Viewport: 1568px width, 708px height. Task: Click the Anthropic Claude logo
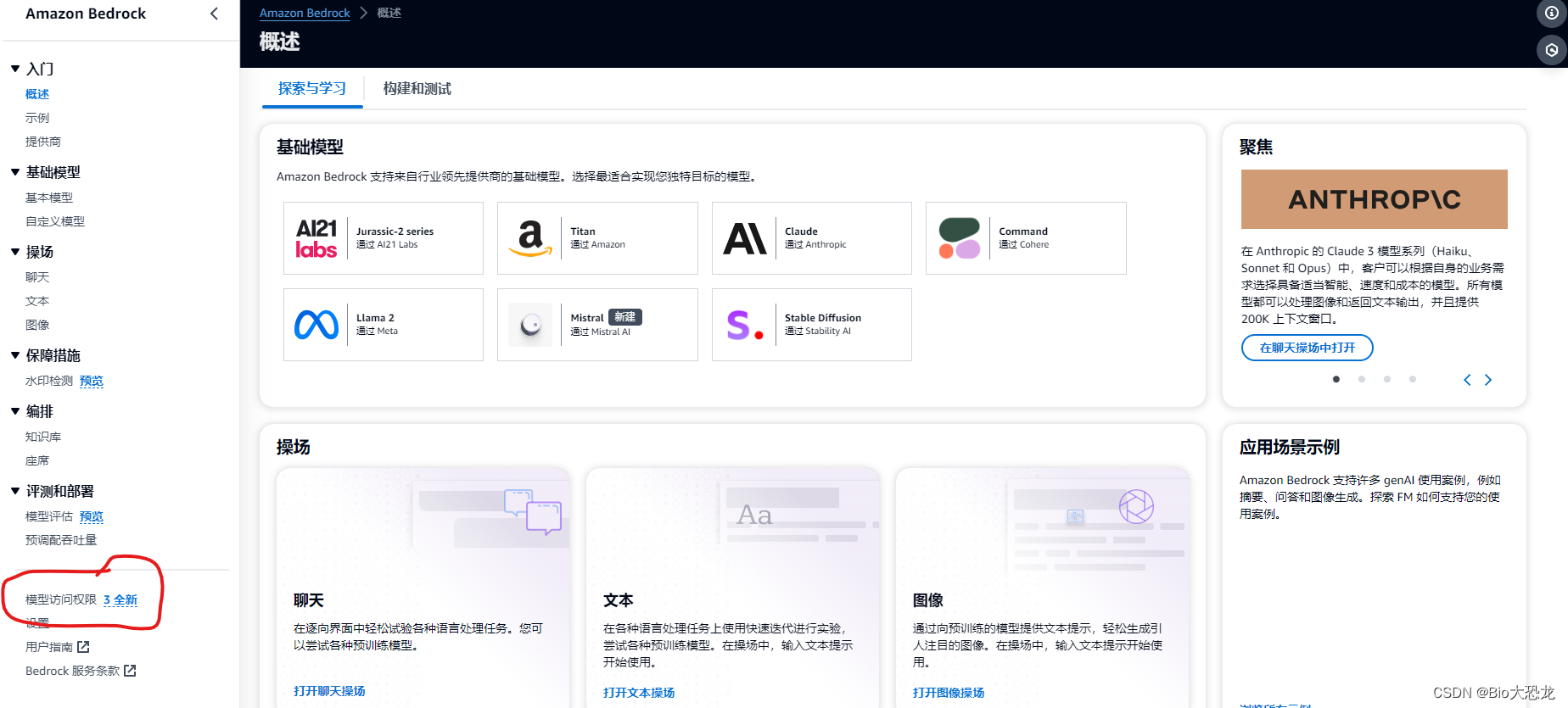[x=745, y=238]
